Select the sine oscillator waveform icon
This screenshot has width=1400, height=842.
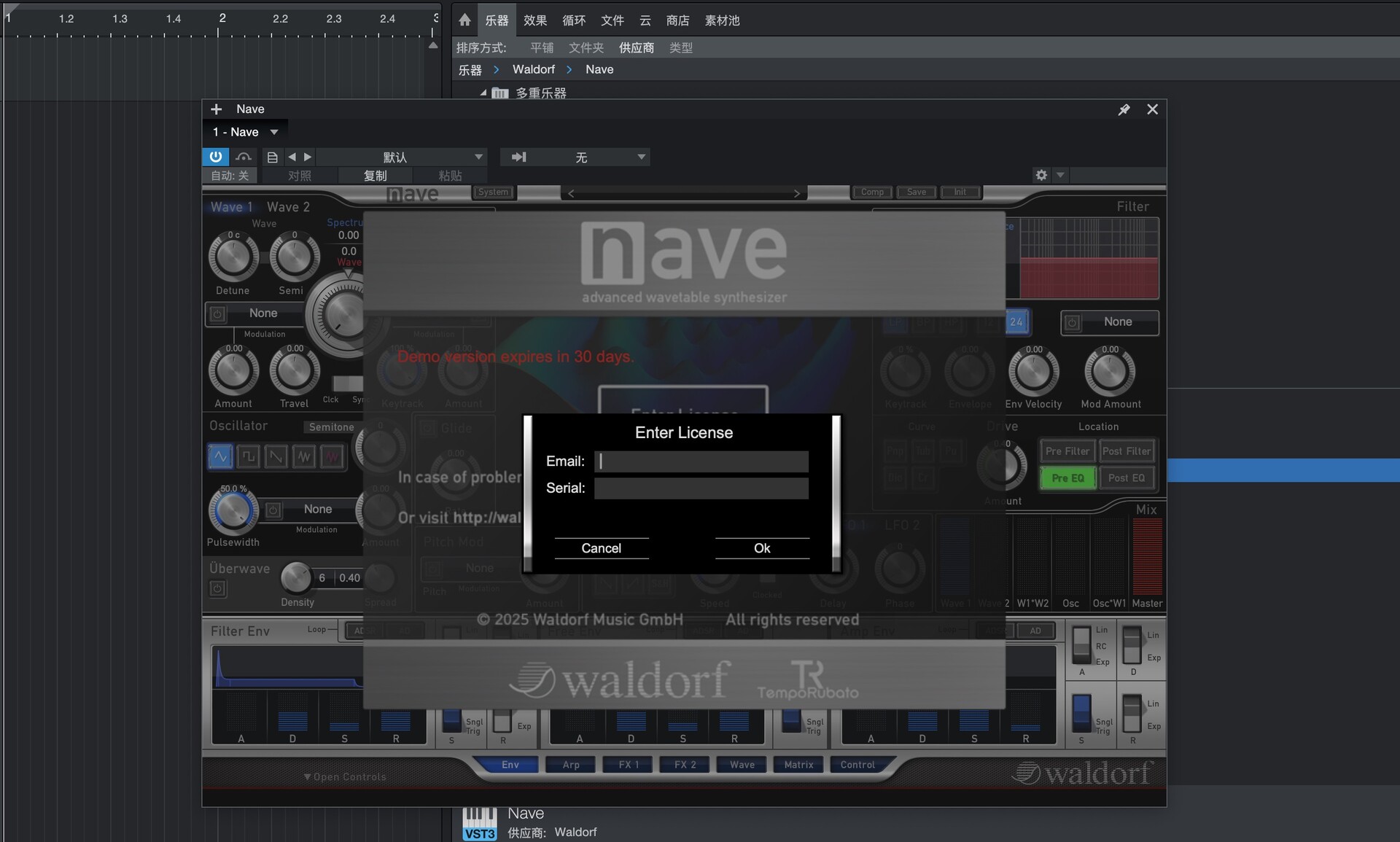[x=220, y=457]
